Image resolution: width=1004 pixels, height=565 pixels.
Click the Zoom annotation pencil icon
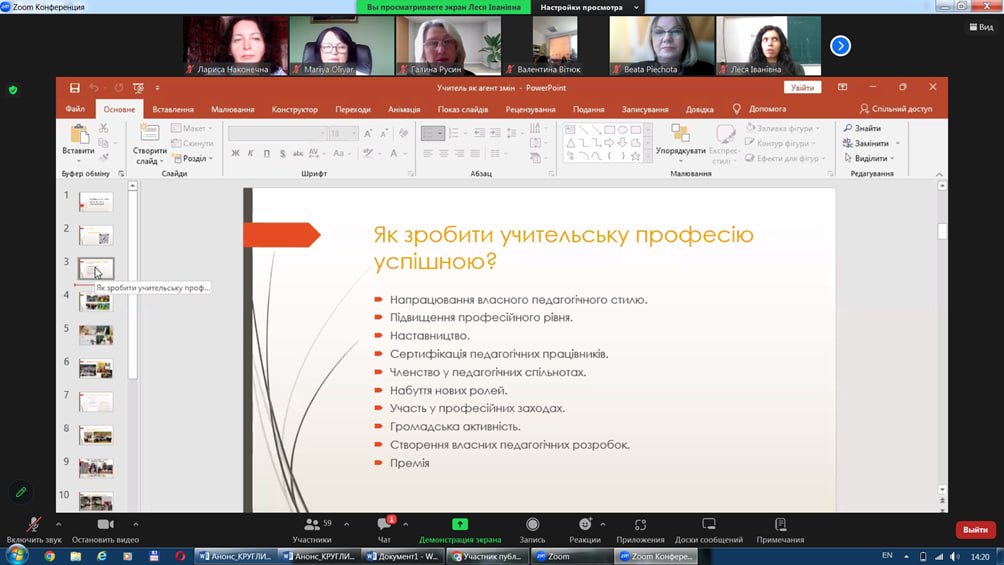(20, 492)
